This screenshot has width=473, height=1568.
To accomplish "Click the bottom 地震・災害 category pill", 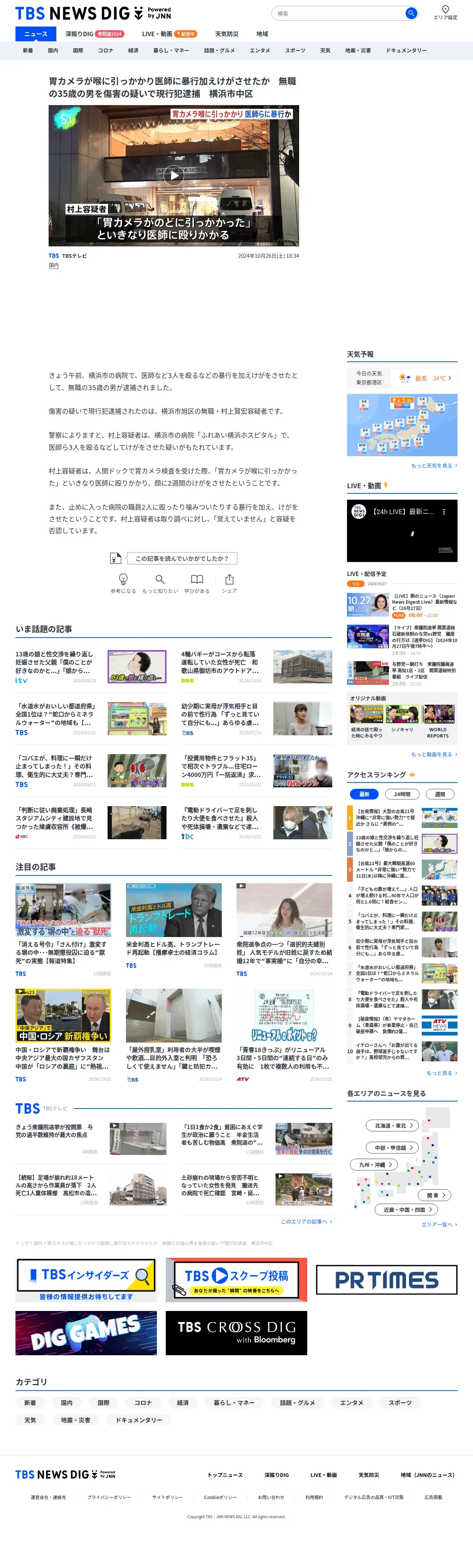I will pos(76,1420).
